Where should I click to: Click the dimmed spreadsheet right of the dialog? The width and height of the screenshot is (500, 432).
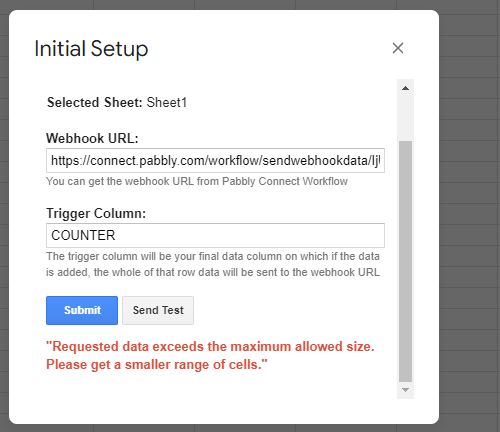coord(470,217)
